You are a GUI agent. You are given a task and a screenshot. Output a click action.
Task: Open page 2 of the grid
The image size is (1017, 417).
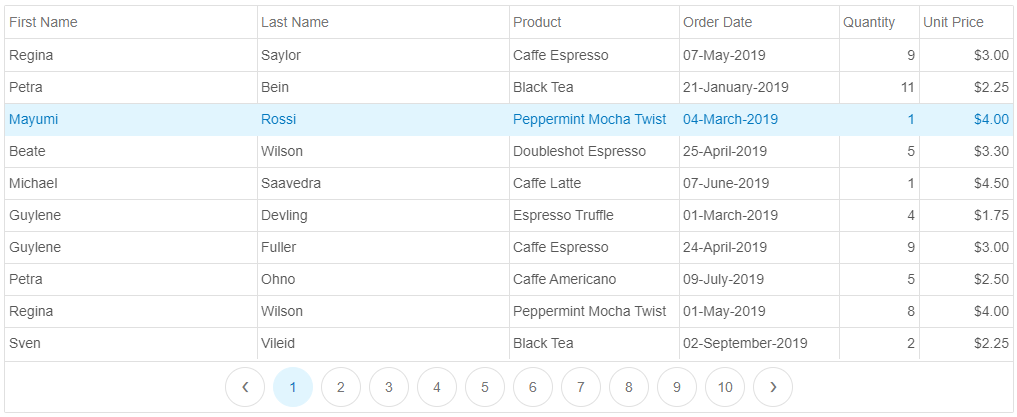point(341,387)
